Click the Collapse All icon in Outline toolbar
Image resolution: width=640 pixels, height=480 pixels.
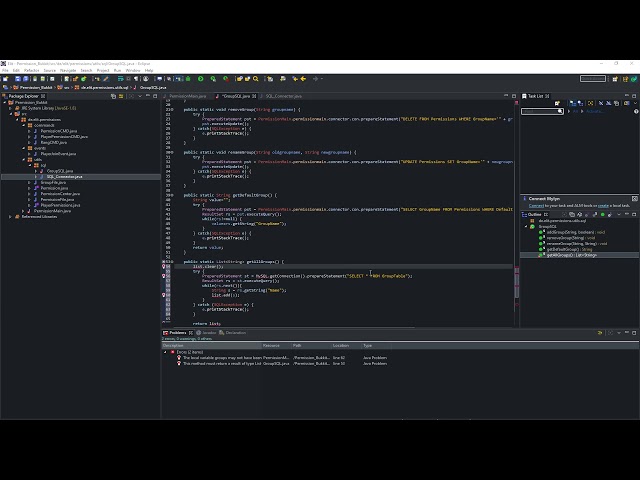[572, 214]
